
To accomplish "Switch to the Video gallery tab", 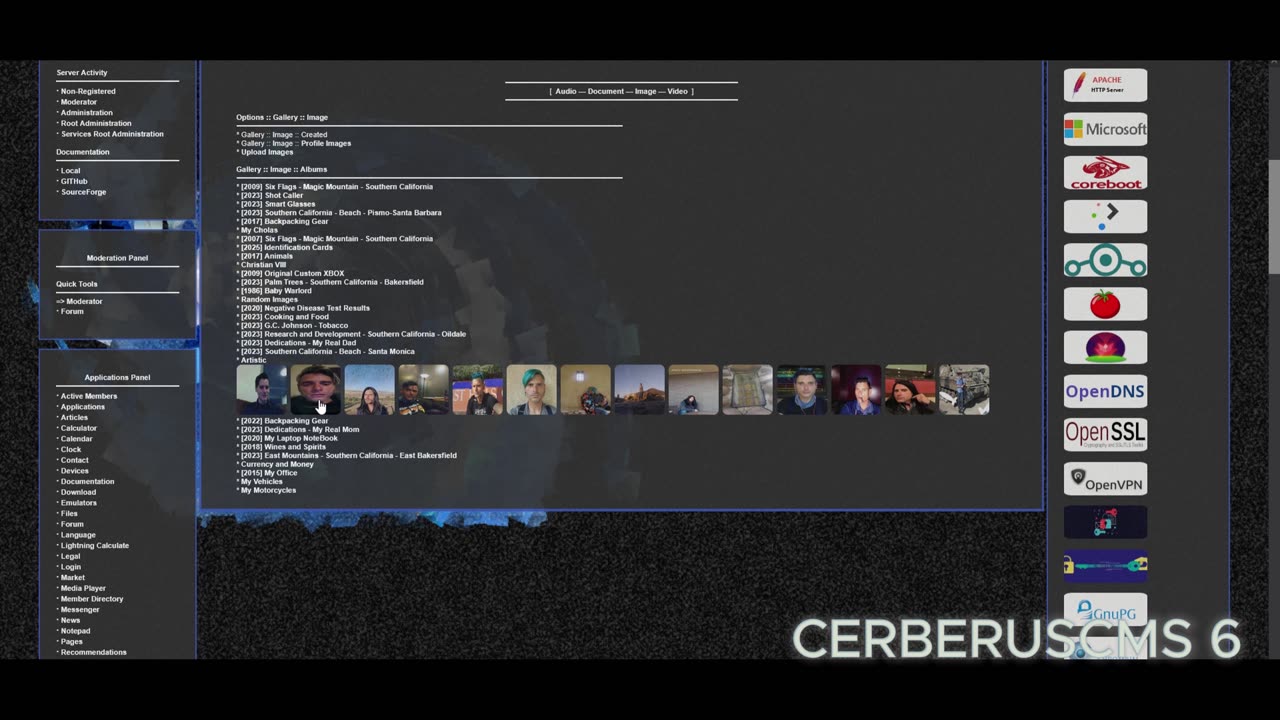I will 677,91.
